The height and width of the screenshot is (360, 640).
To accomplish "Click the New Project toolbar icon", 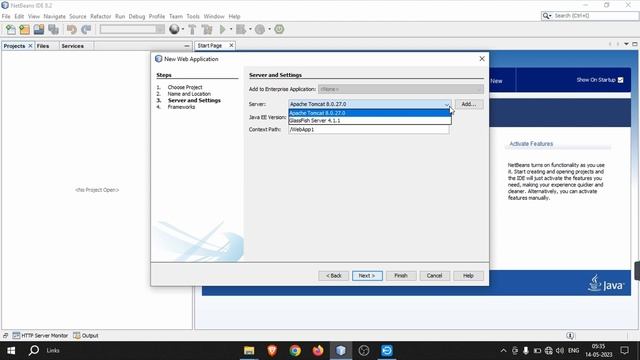I will pyautogui.click(x=24, y=29).
